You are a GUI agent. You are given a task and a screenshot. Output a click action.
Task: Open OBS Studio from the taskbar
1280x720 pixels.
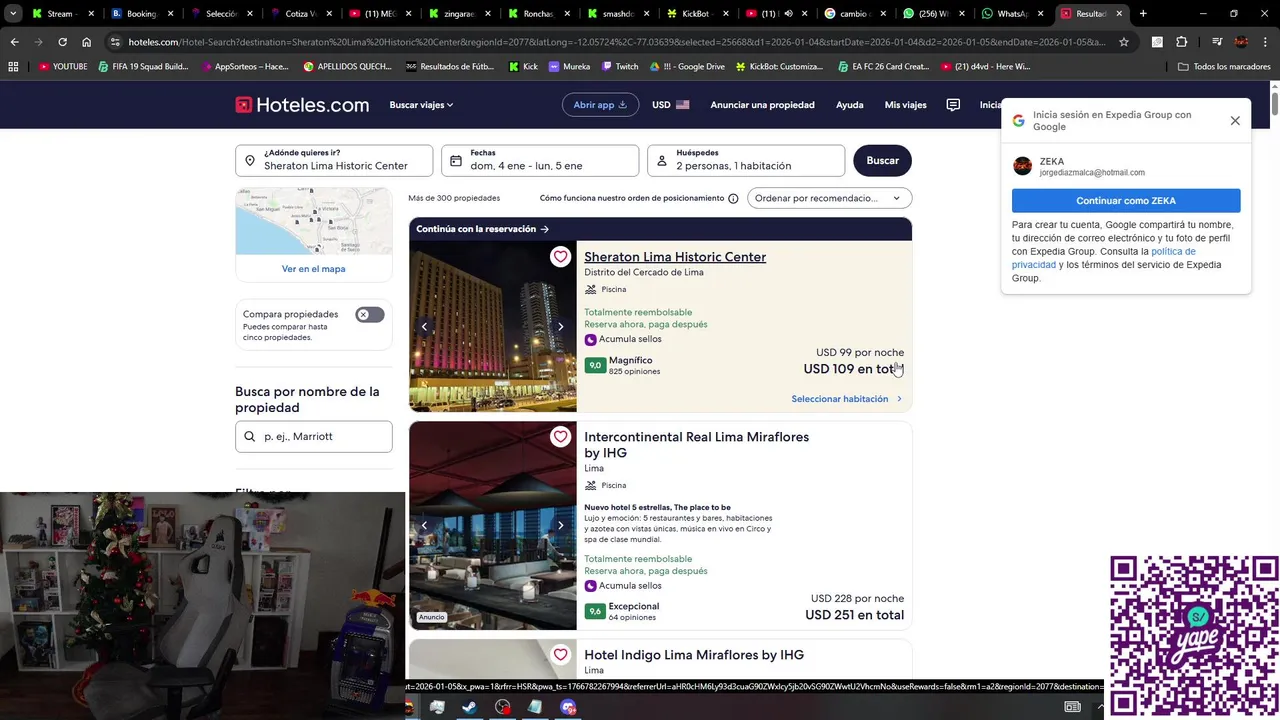[502, 707]
